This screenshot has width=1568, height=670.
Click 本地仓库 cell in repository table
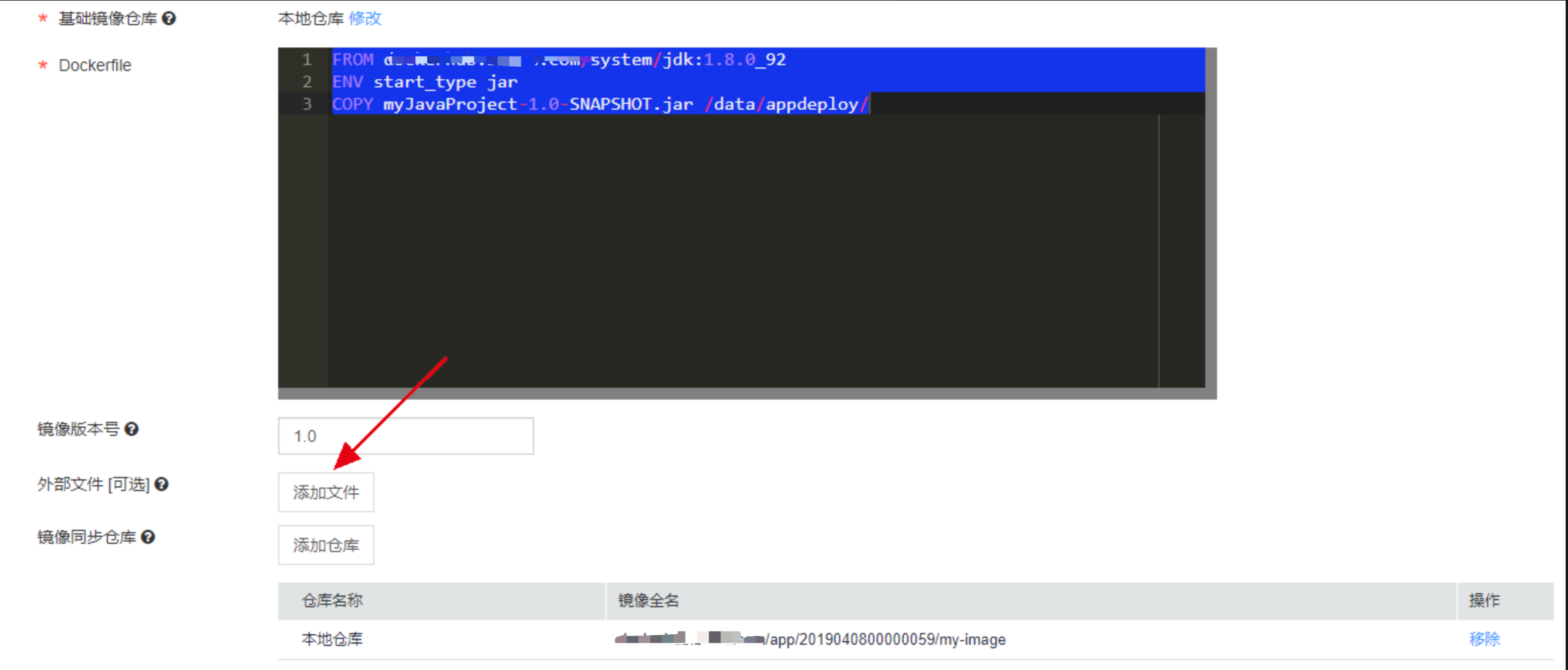pyautogui.click(x=332, y=639)
